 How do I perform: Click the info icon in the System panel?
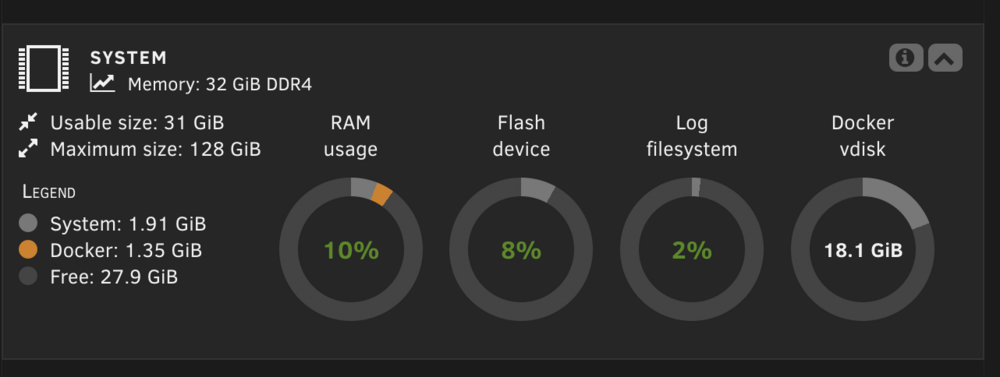(906, 58)
